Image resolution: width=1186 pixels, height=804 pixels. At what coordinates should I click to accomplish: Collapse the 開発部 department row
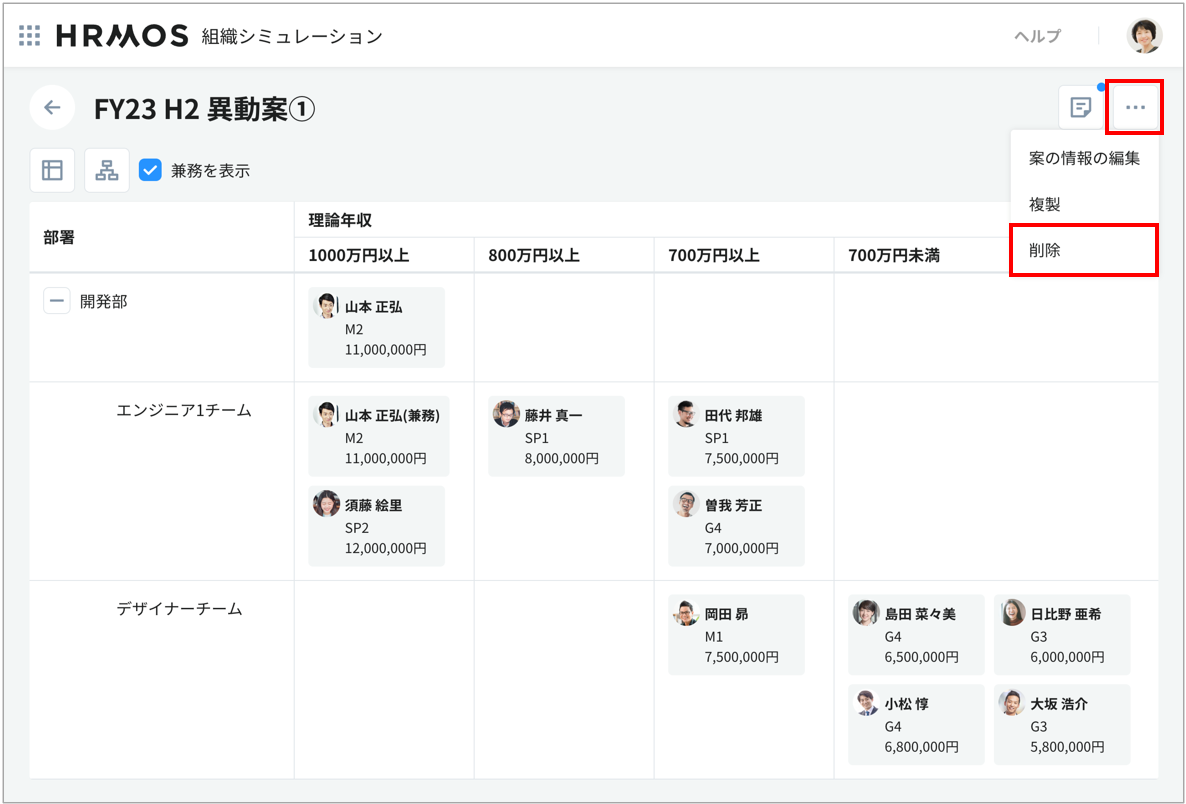pyautogui.click(x=56, y=301)
